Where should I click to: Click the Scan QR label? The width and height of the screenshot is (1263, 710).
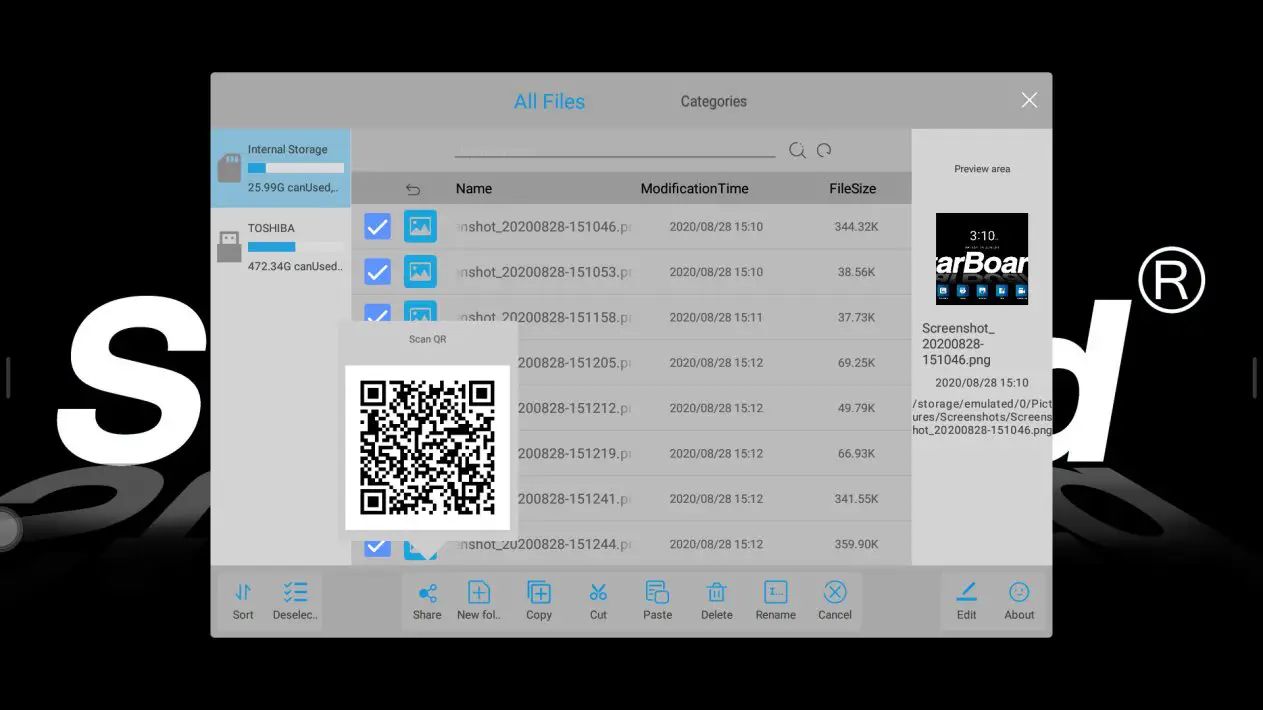[427, 340]
